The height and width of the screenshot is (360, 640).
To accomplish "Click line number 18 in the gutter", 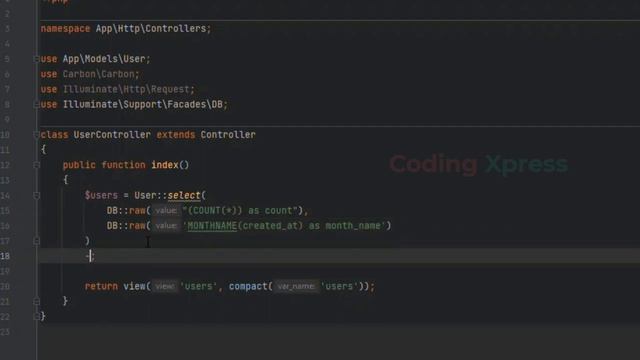I will click(5, 256).
